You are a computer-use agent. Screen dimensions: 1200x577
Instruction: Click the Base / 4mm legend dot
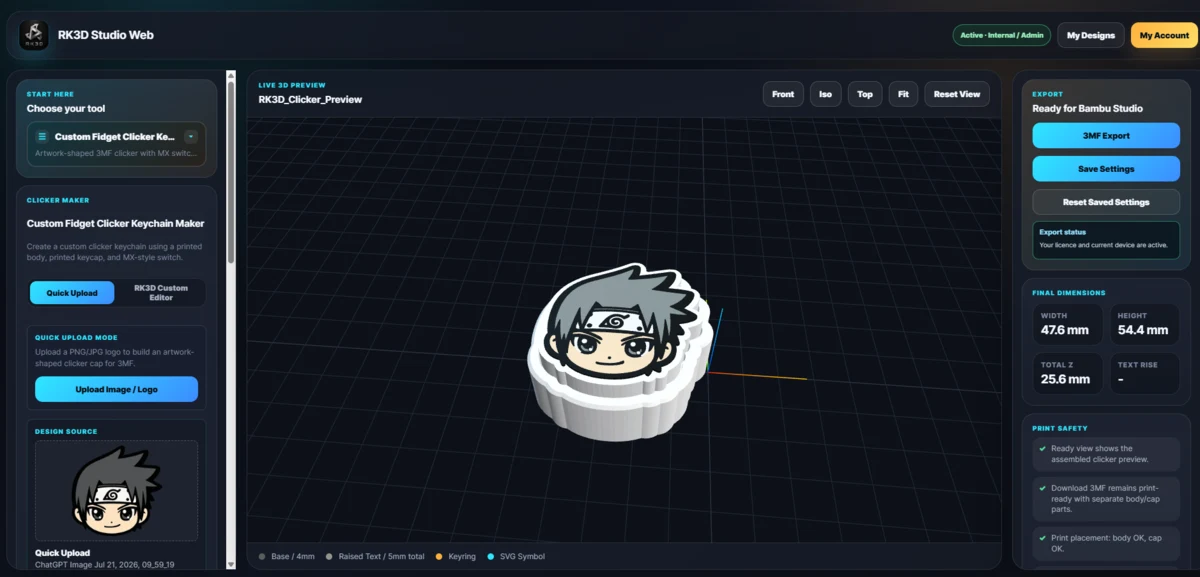262,556
